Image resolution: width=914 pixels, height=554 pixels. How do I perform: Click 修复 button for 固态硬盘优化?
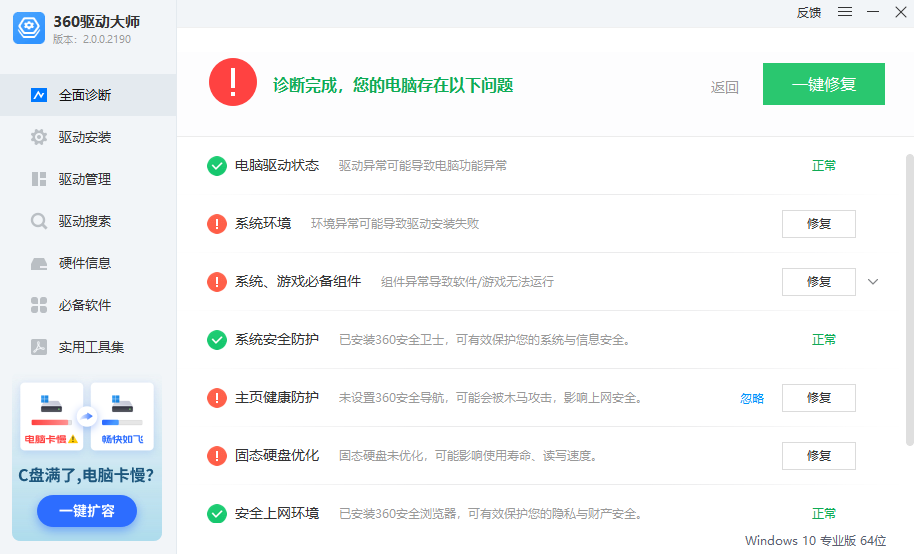[818, 455]
